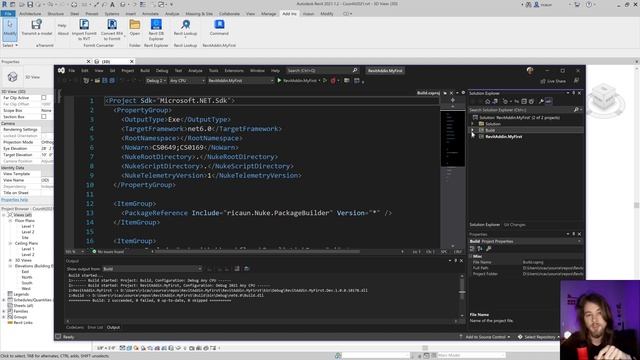Click Categorized icon in Properties panel toolbar
Viewport: 640px width, 360px height.
coord(472,248)
